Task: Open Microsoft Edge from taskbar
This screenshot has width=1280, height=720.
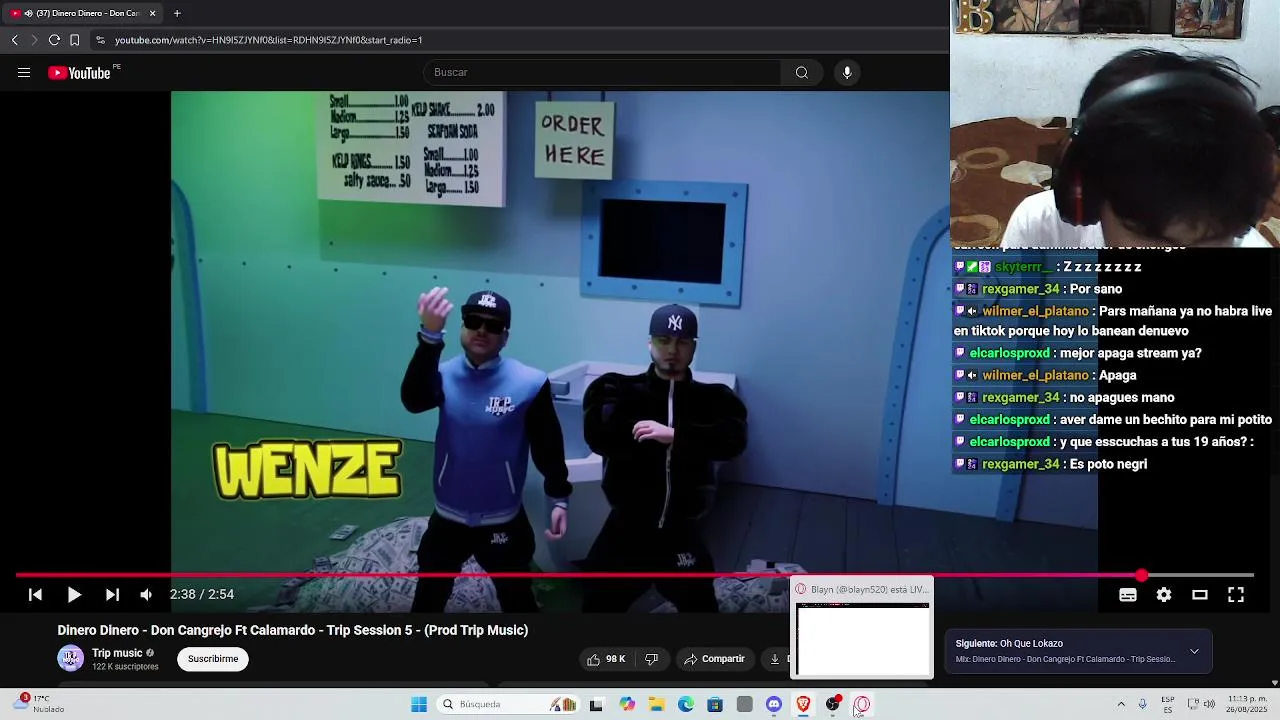Action: coord(686,704)
